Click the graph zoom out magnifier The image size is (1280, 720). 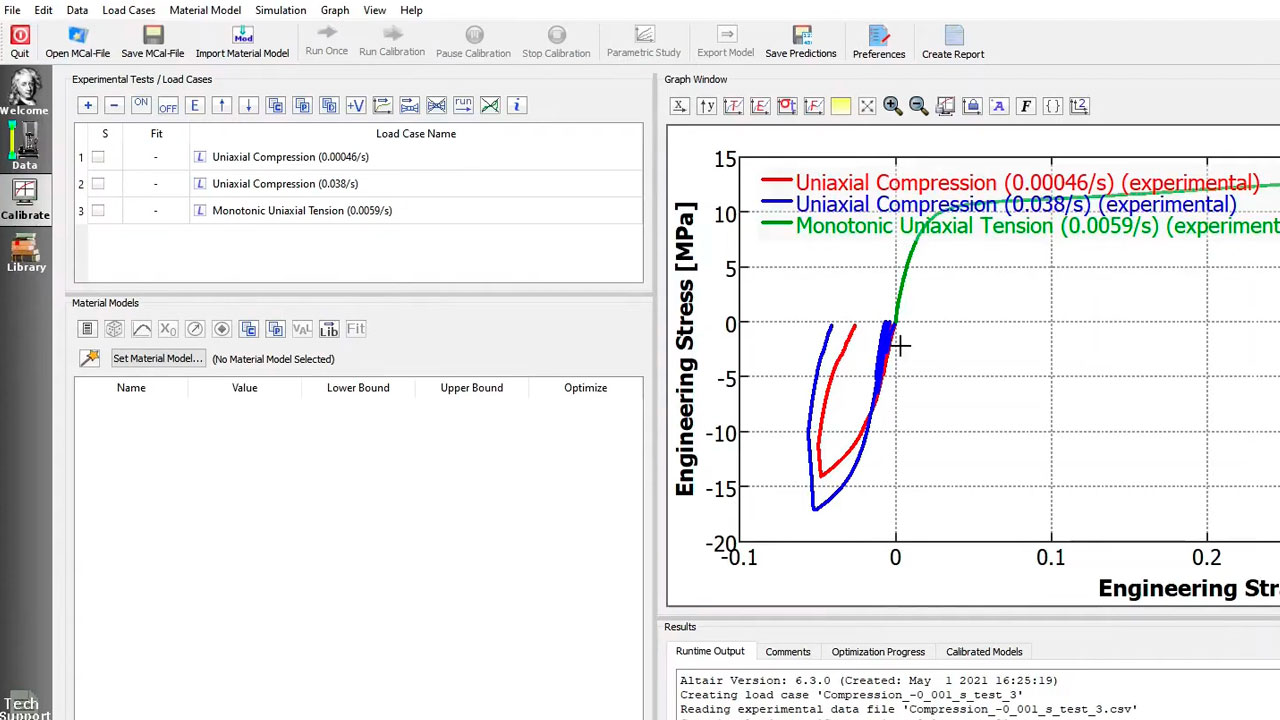tap(918, 106)
